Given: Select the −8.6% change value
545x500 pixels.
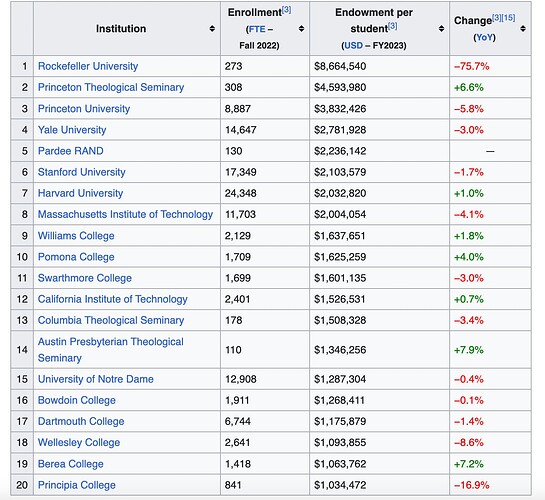Looking at the screenshot, I should [469, 442].
